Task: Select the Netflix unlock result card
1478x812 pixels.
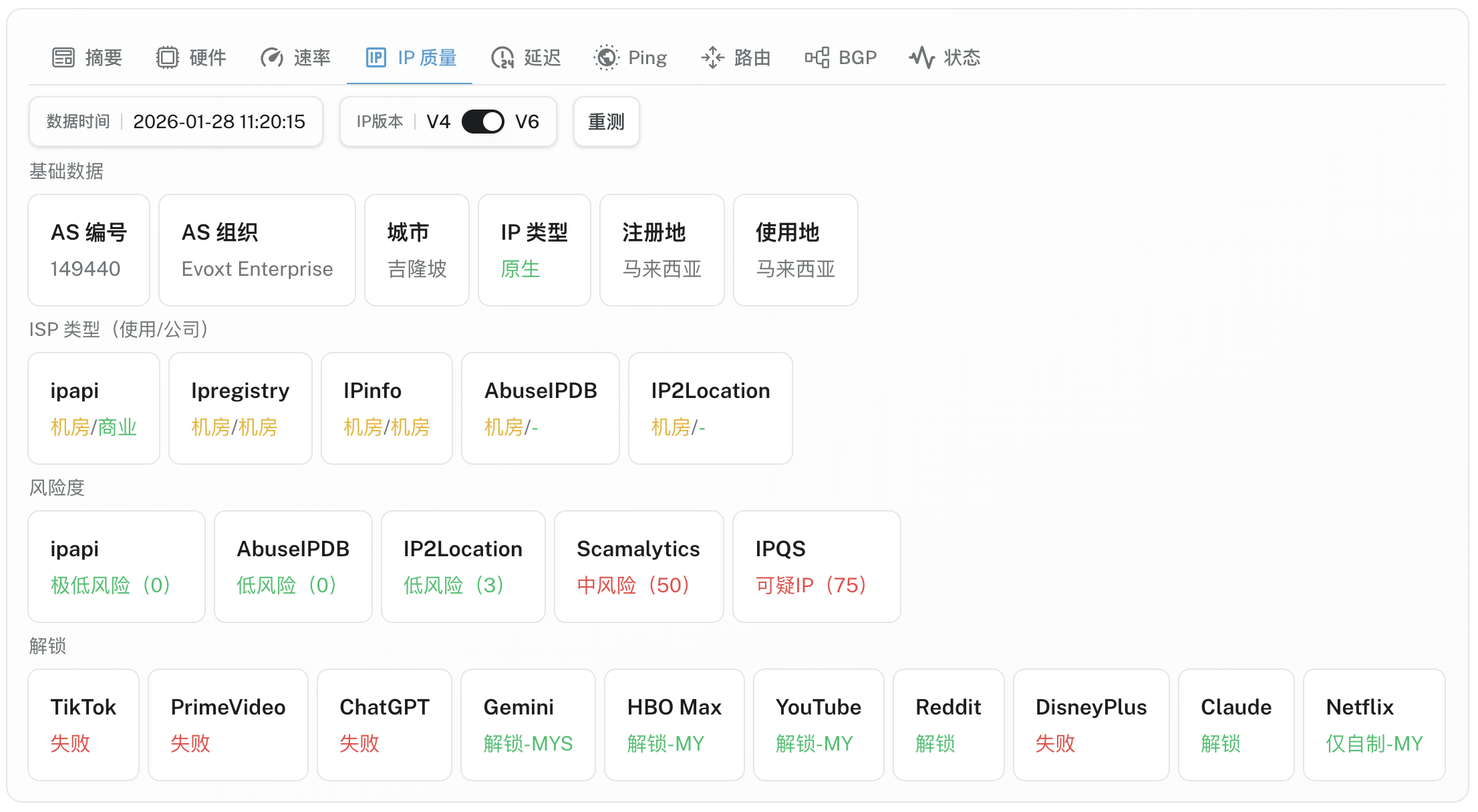Action: pos(1374,725)
